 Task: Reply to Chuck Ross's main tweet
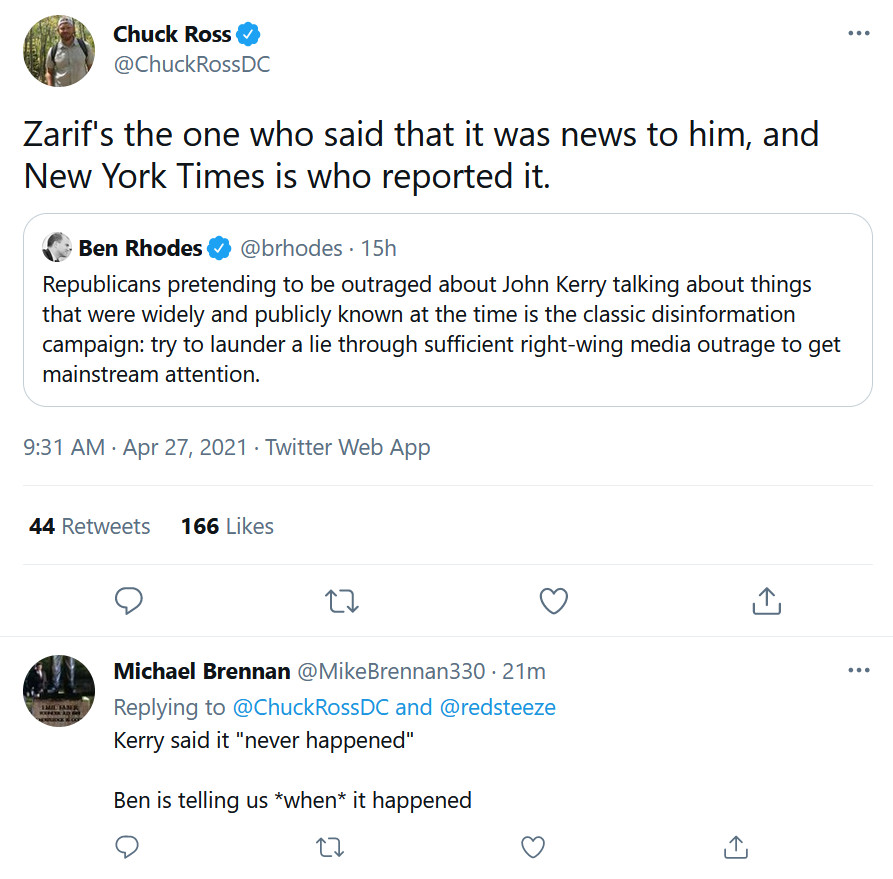click(128, 600)
